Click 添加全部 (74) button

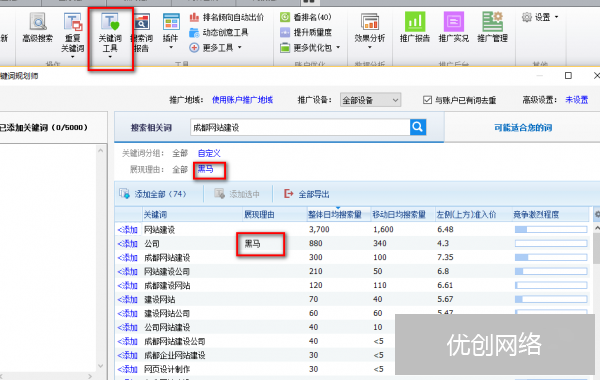[x=153, y=194]
